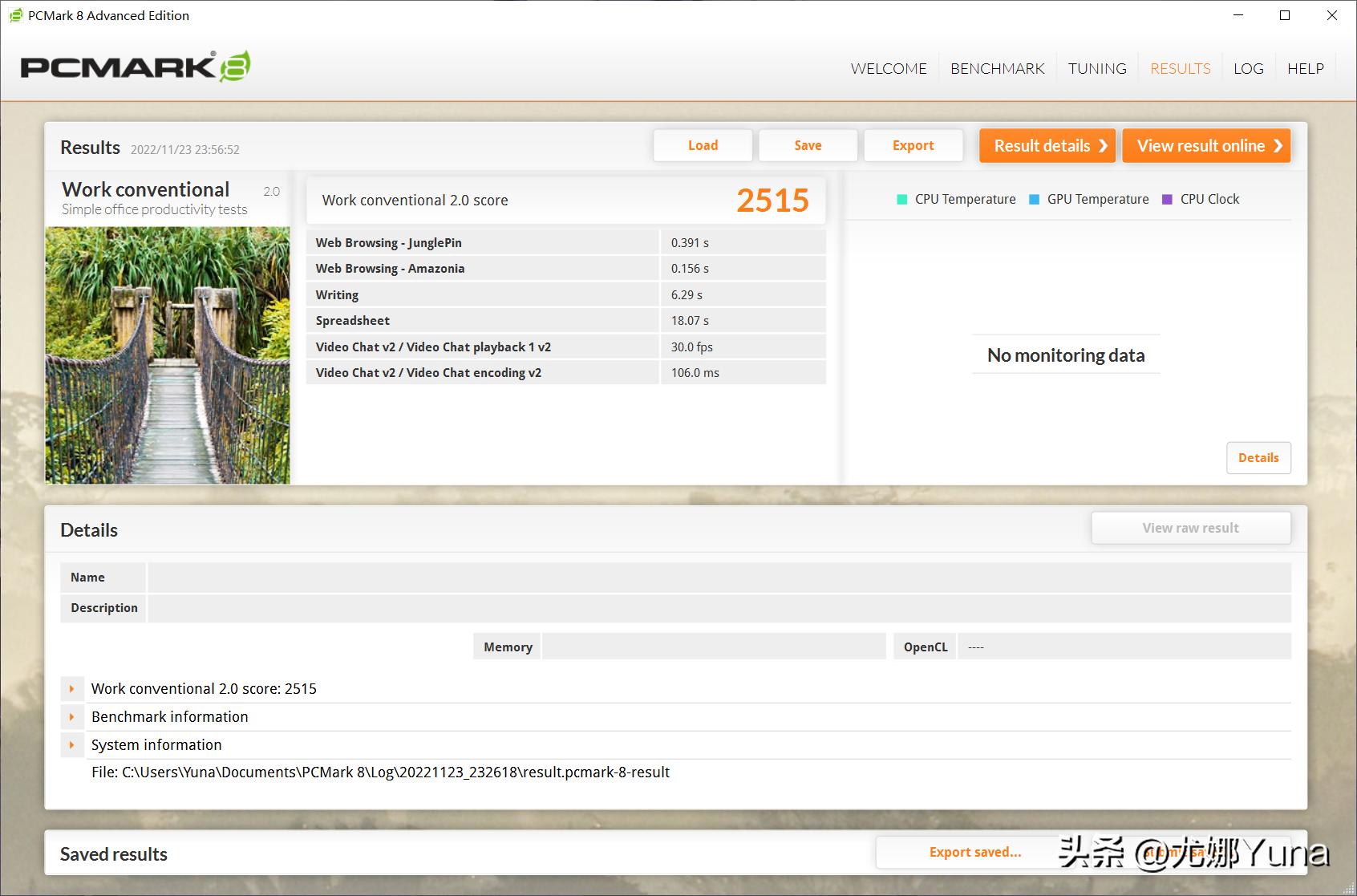Click the monitoring Details button
This screenshot has width=1357, height=896.
pyautogui.click(x=1258, y=457)
